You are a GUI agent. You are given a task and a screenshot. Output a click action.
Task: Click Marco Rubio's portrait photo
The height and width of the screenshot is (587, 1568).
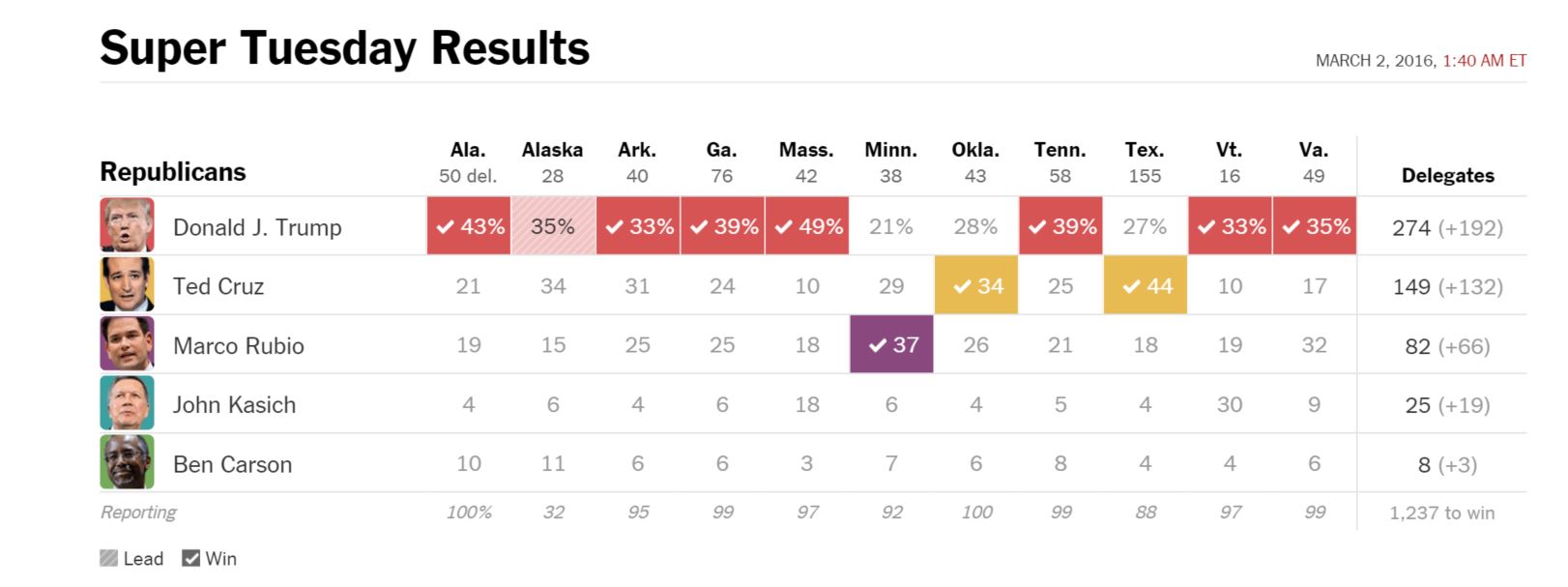[x=127, y=343]
